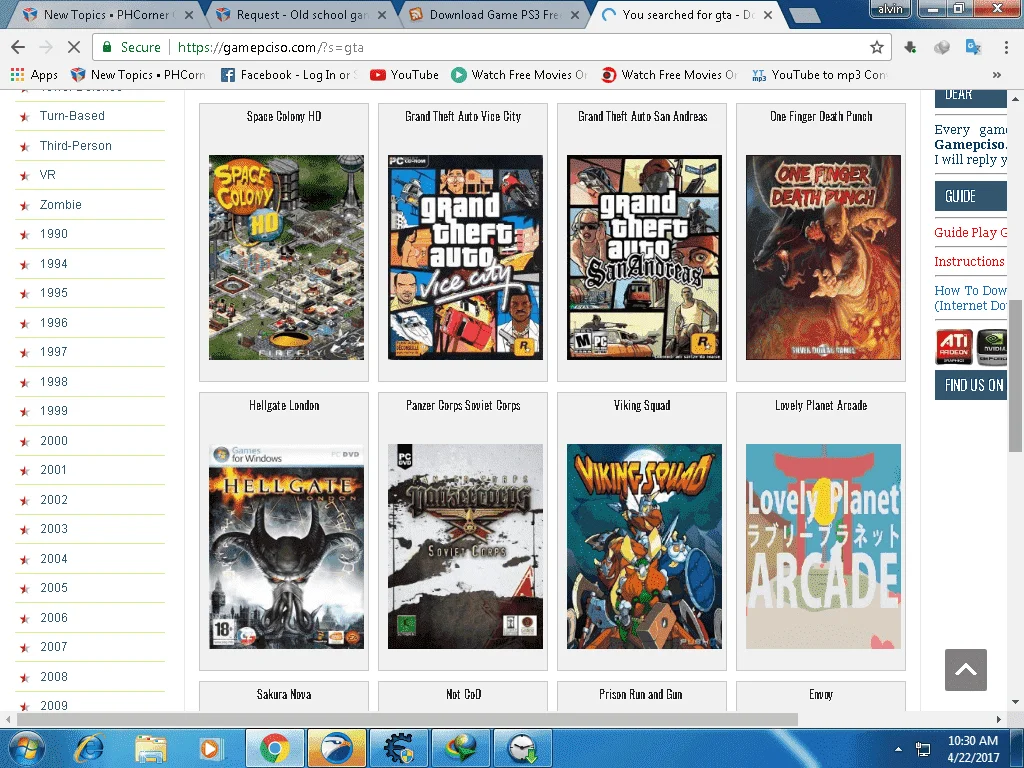Open Grand Theft Auto Vice City cover
The width and height of the screenshot is (1024, 768).
465,257
